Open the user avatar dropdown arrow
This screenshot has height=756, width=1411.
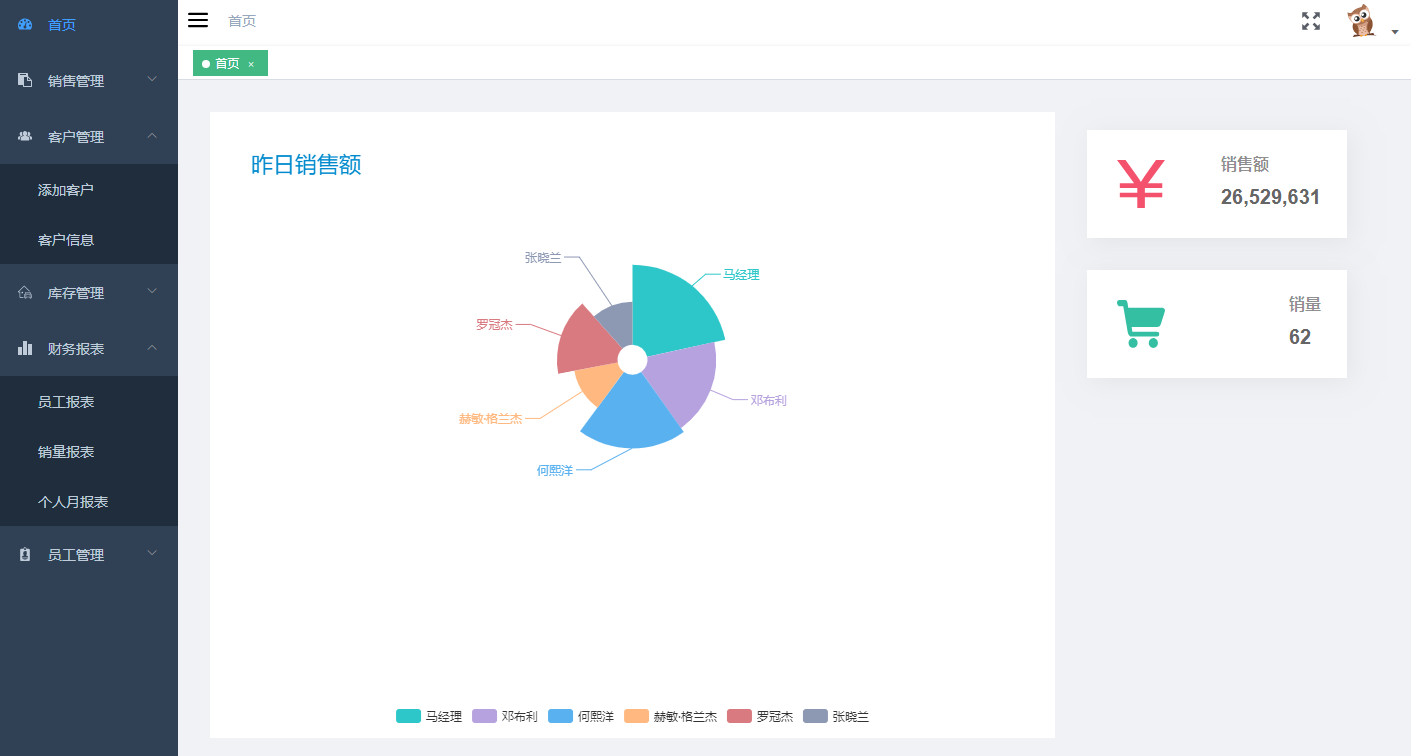1395,31
